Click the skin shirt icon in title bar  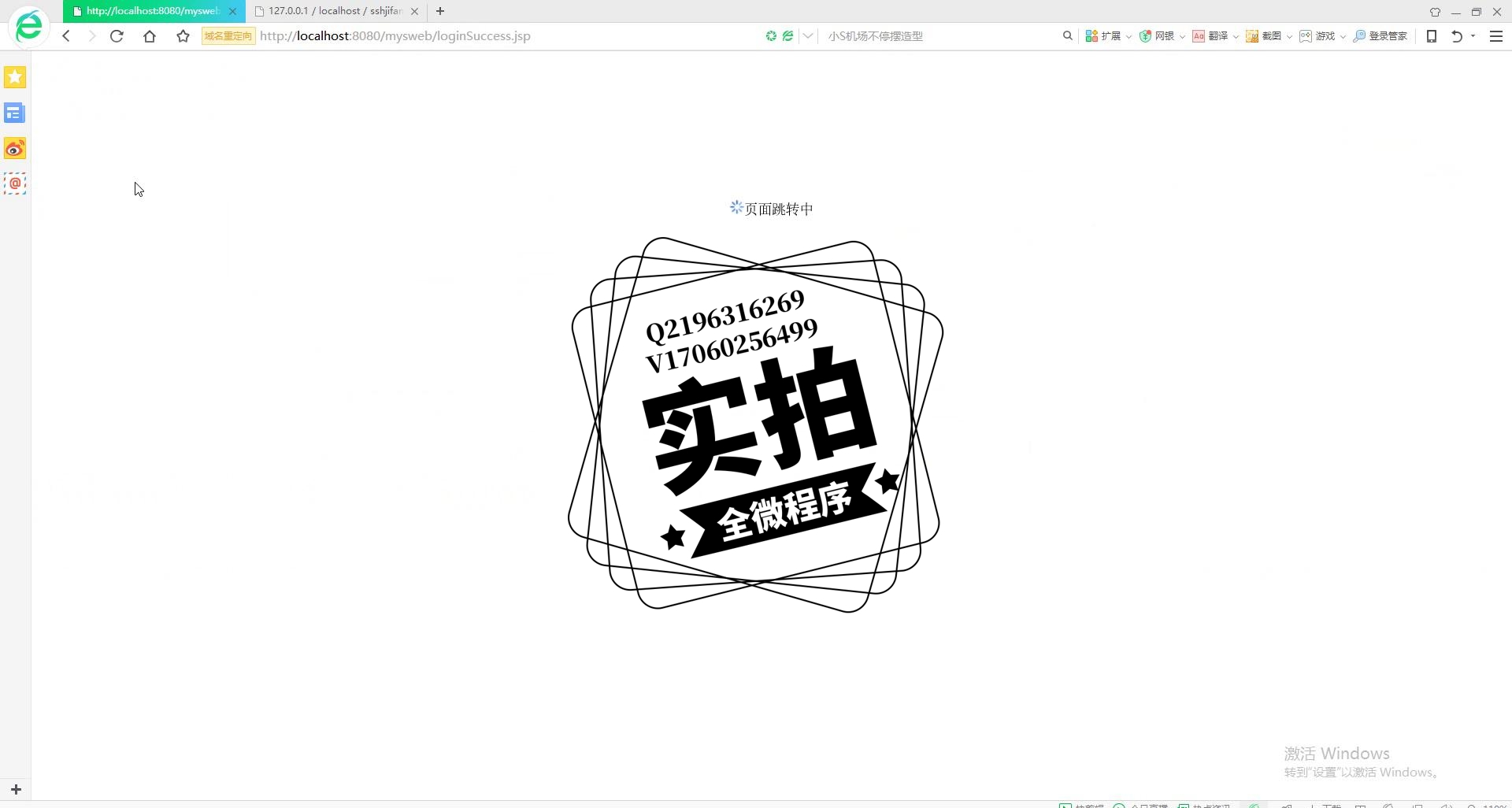pyautogui.click(x=1435, y=12)
